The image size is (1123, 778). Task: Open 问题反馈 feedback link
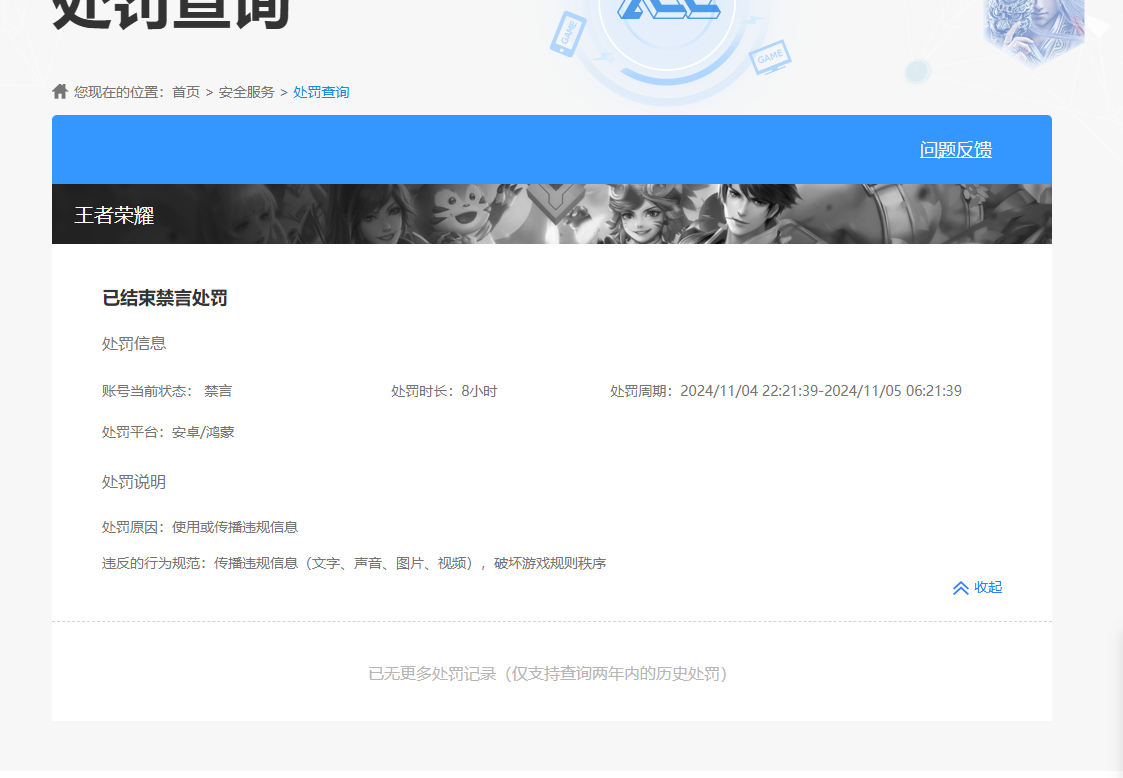coord(955,150)
